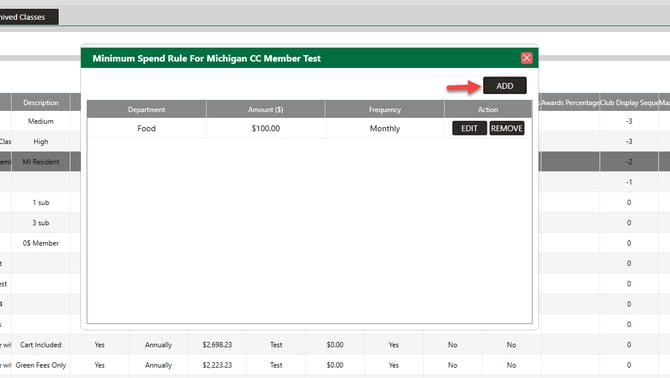The height and width of the screenshot is (378, 670).
Task: Edit the Food minimum spend rule
Action: pyautogui.click(x=469, y=128)
